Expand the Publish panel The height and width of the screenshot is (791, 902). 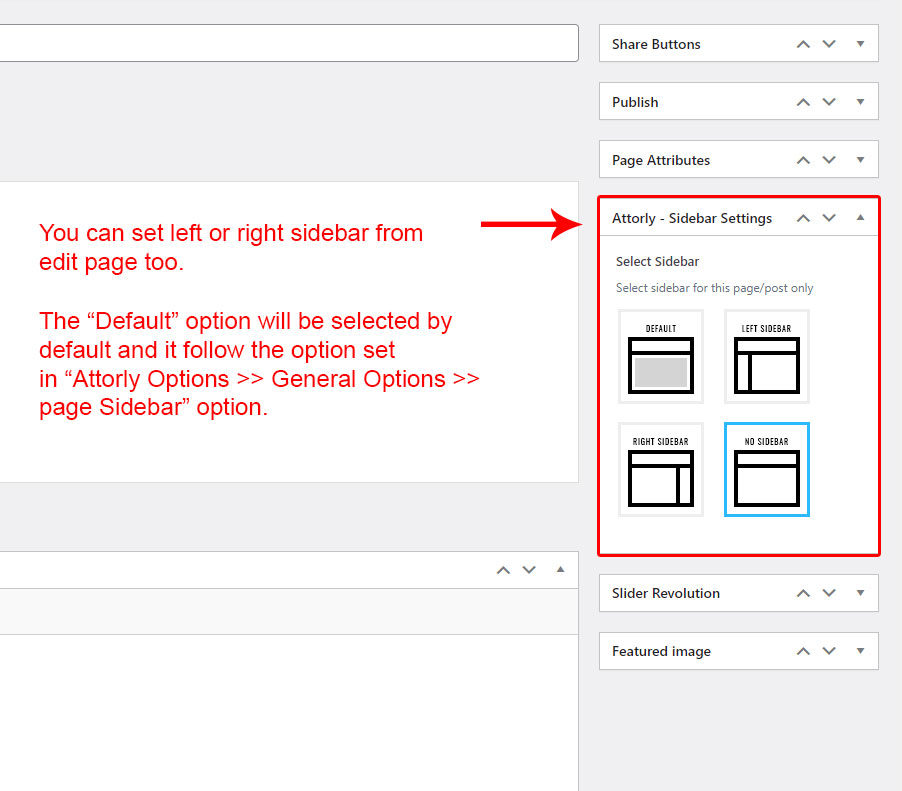(x=860, y=102)
